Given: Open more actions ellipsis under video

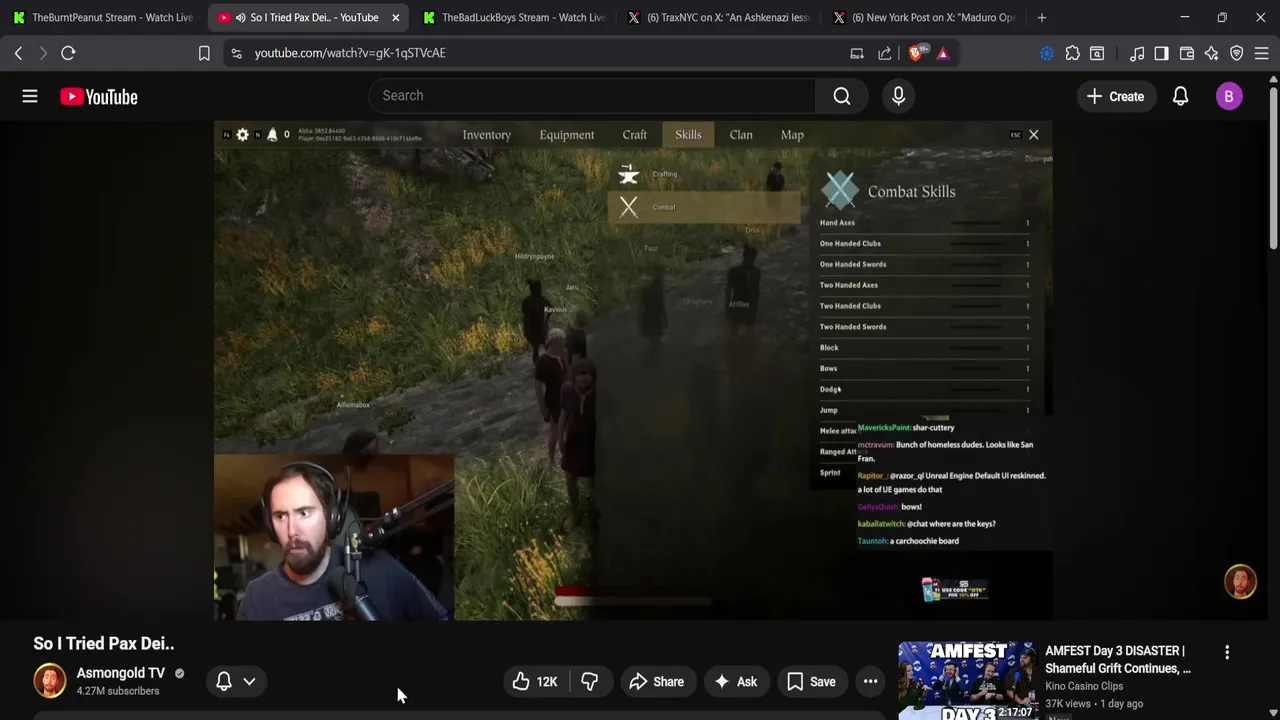Looking at the screenshot, I should (870, 682).
